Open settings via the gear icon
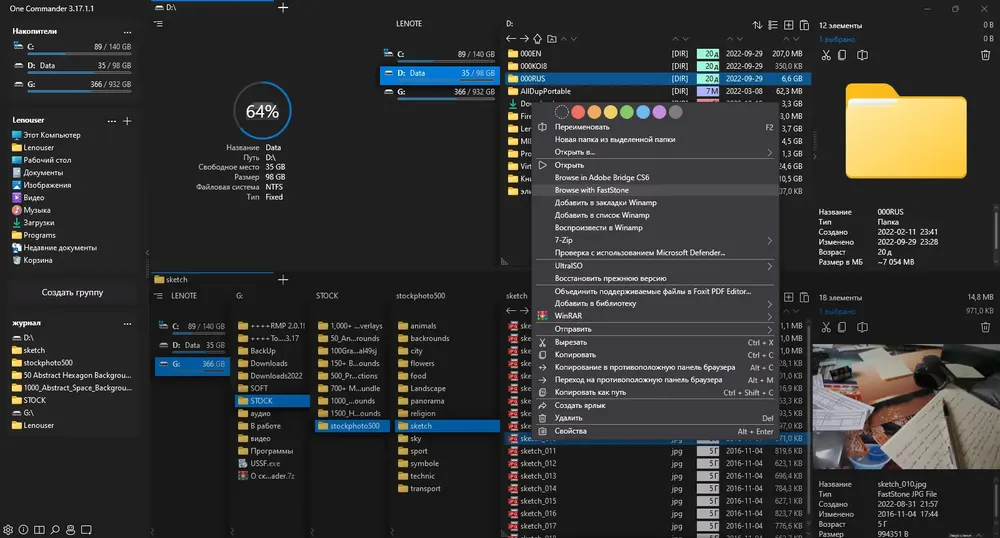Screen dimensions: 1000x538 8,530
